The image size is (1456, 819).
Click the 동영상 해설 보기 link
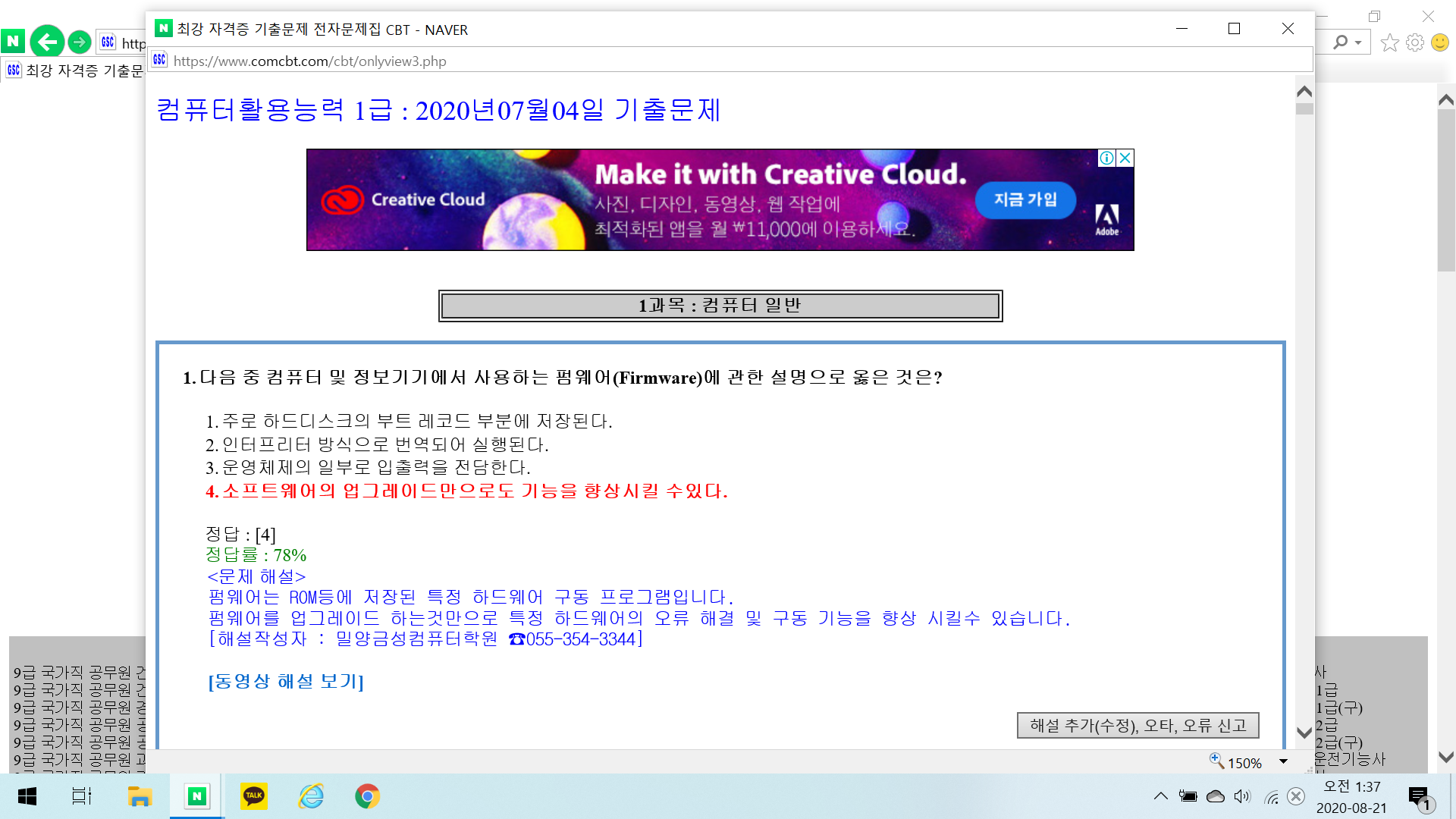pyautogui.click(x=286, y=681)
